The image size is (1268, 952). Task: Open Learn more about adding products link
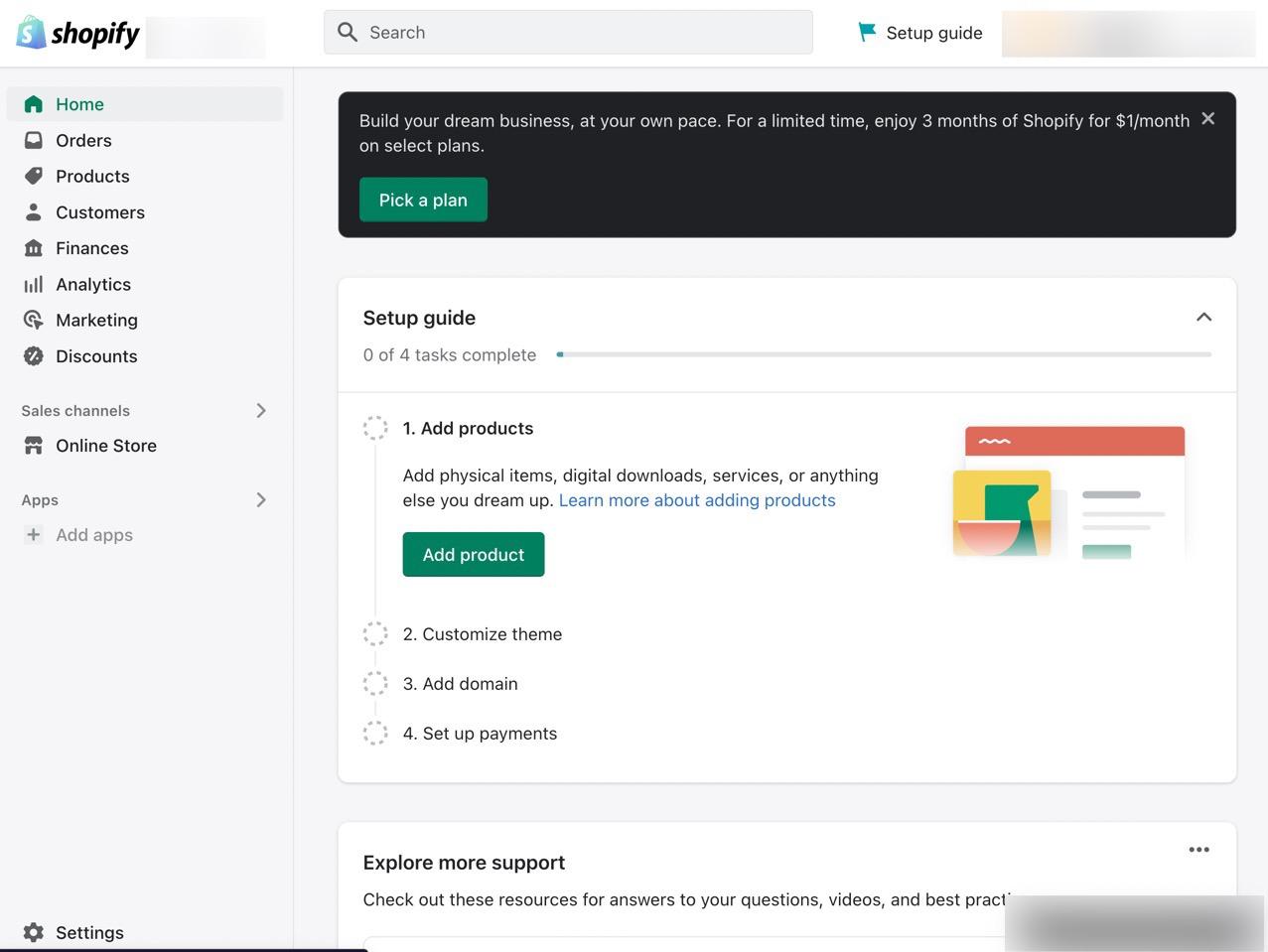tap(697, 500)
